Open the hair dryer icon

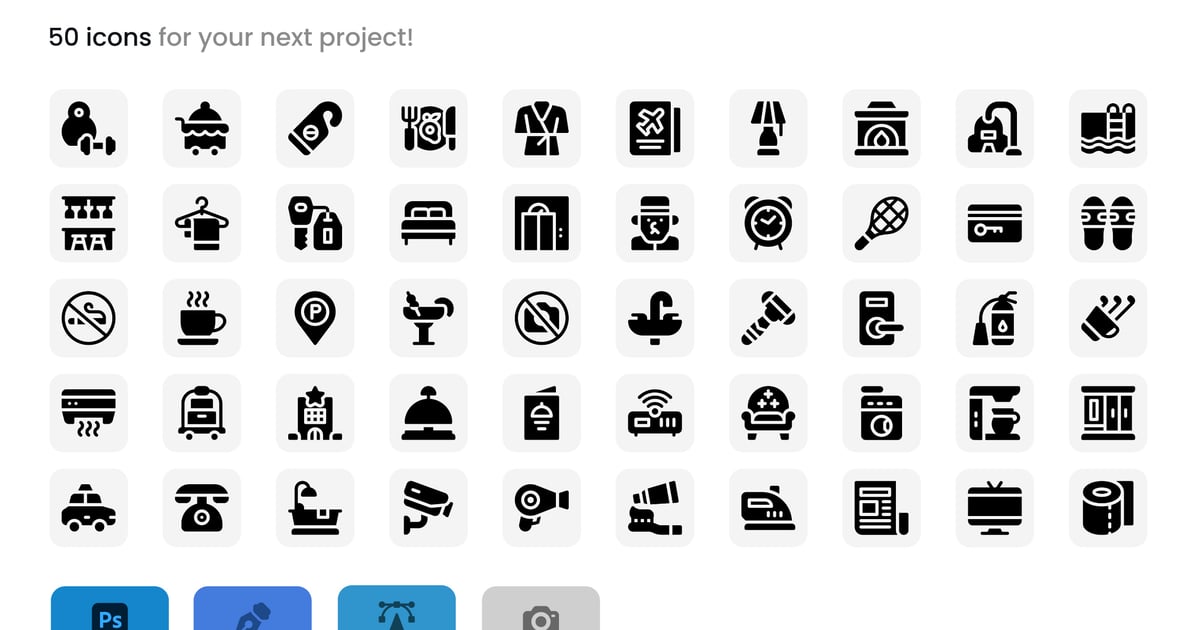[541, 508]
